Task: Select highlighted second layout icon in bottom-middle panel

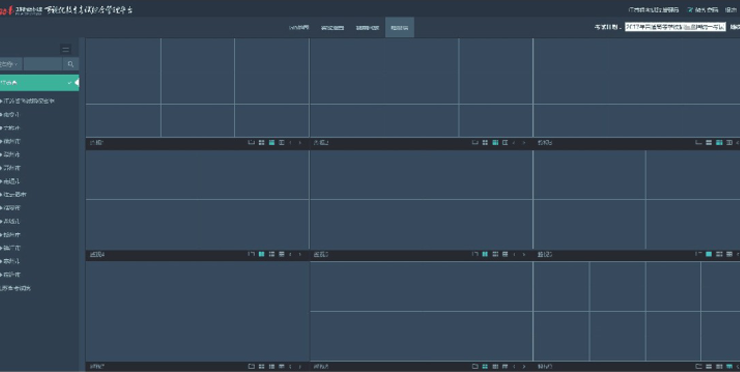Action: click(485, 366)
